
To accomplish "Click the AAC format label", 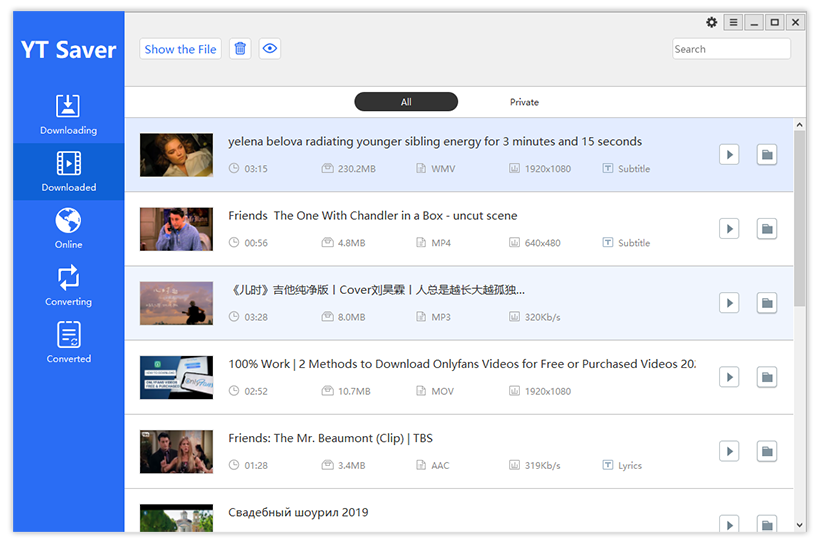I will [x=440, y=466].
